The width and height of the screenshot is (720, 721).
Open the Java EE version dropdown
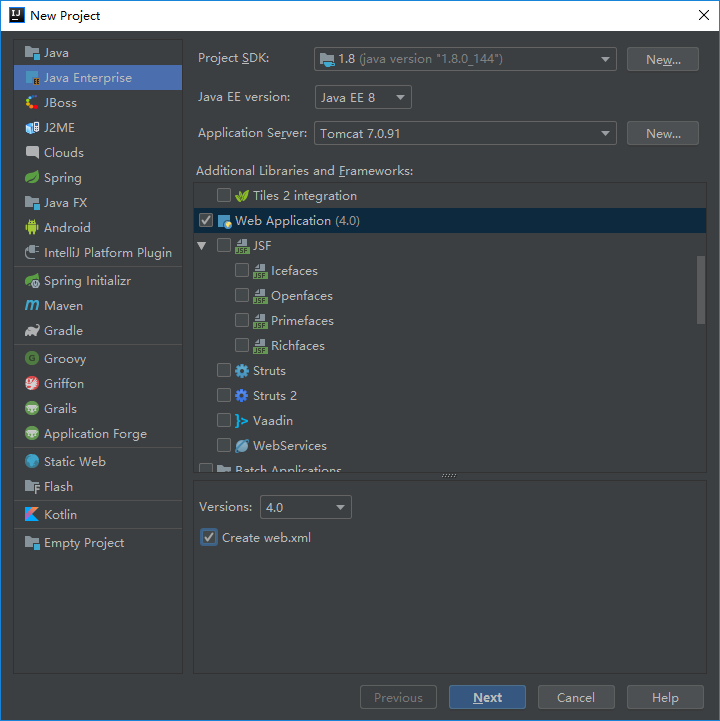(363, 97)
